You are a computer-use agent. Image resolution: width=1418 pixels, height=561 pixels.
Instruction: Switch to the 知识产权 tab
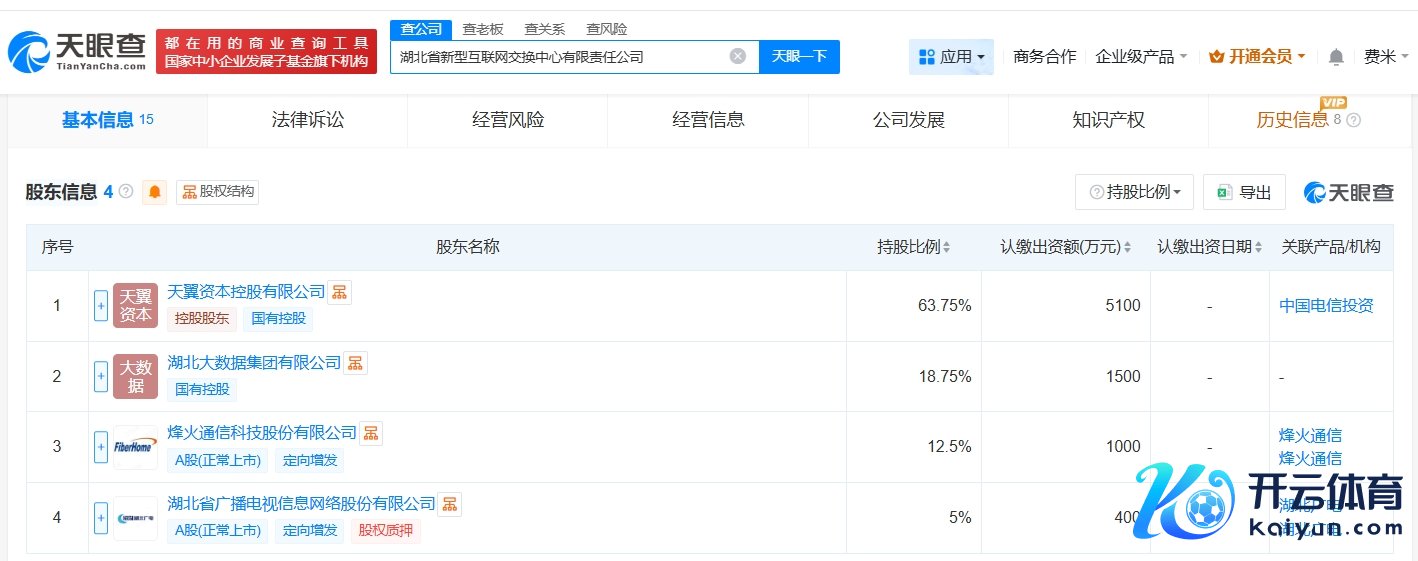[1108, 120]
